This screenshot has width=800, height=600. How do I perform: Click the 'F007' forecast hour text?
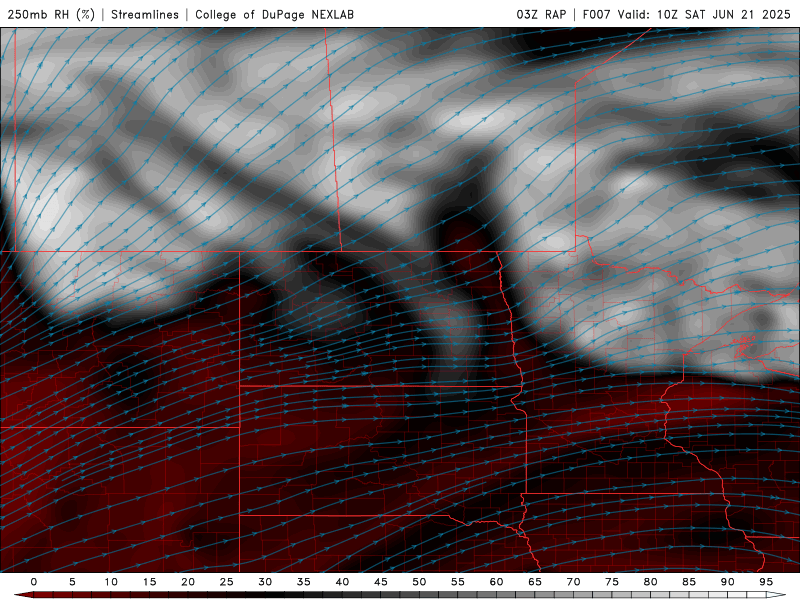tap(596, 14)
